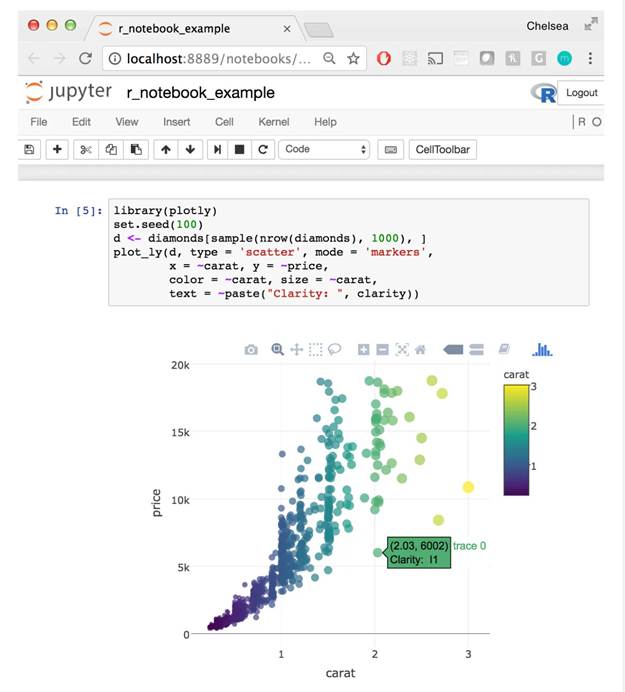625x692 pixels.
Task: Click the '20k' y-axis tick label
Action: click(x=181, y=365)
